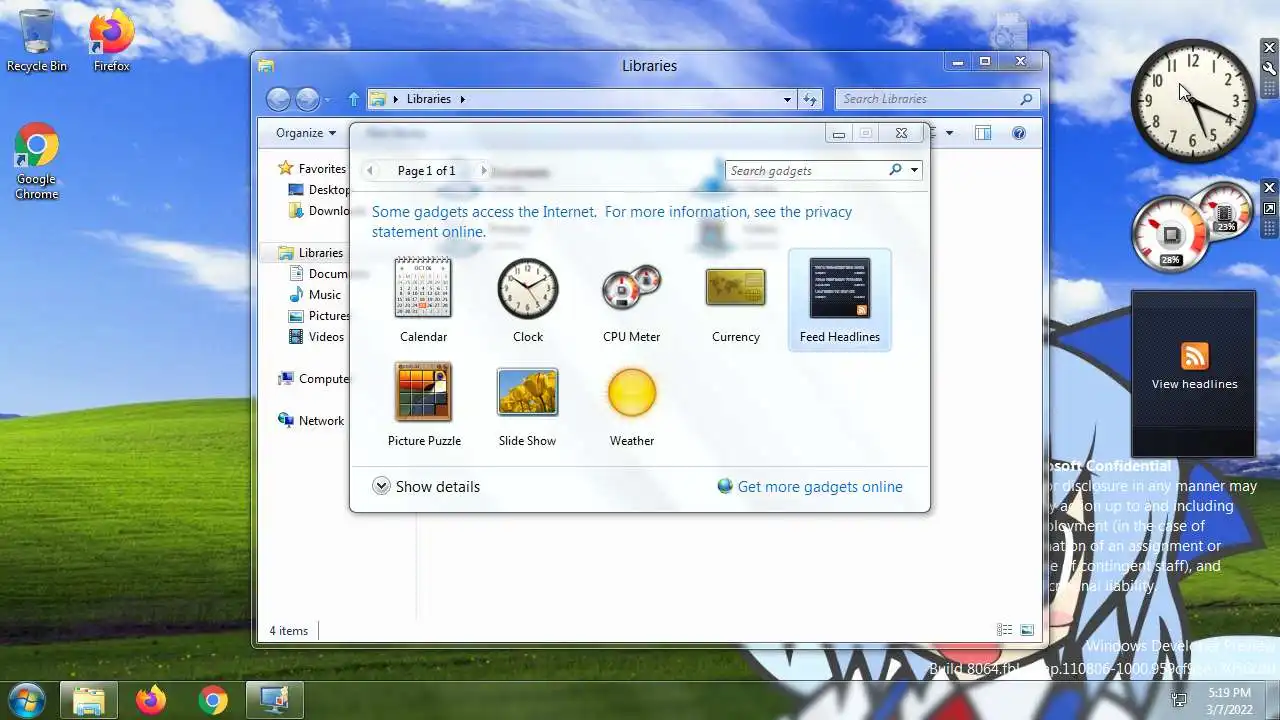Image resolution: width=1280 pixels, height=720 pixels.
Task: Minimize the gadget gallery window
Action: pyautogui.click(x=839, y=134)
